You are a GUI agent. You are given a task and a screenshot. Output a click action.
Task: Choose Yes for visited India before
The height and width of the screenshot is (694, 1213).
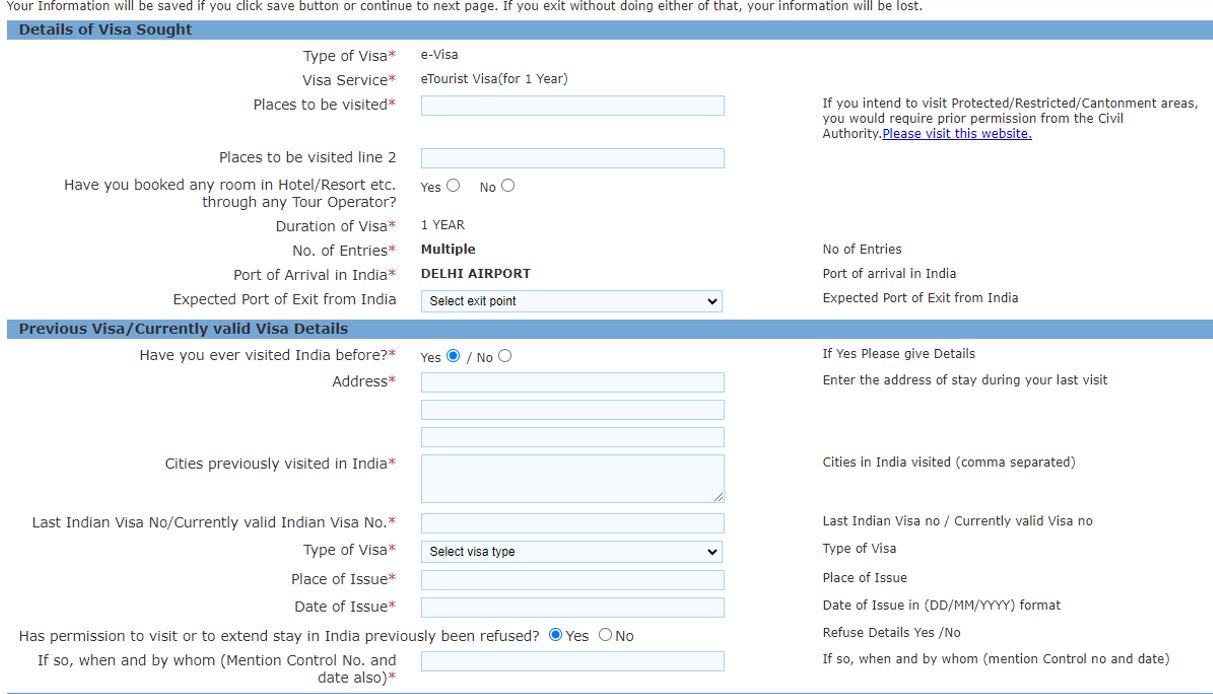tap(454, 356)
